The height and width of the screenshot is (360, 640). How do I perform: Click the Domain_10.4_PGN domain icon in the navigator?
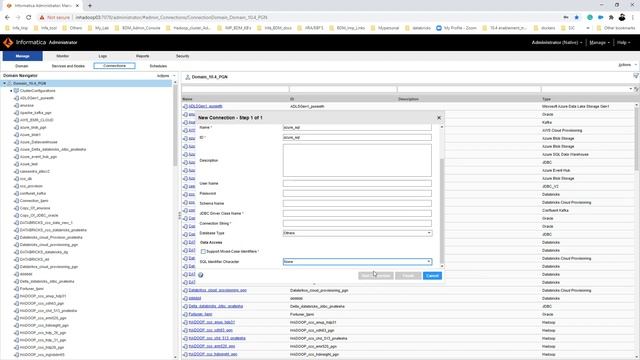pos(10,83)
